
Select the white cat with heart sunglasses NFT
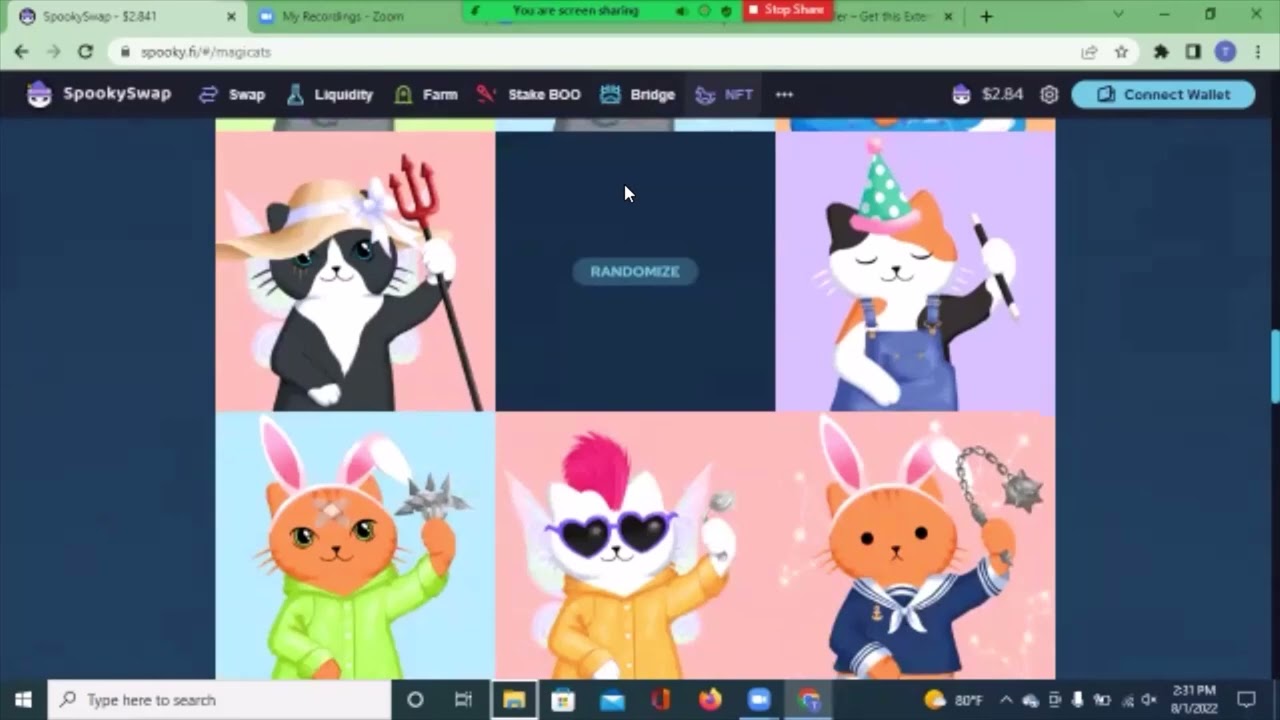tap(635, 546)
